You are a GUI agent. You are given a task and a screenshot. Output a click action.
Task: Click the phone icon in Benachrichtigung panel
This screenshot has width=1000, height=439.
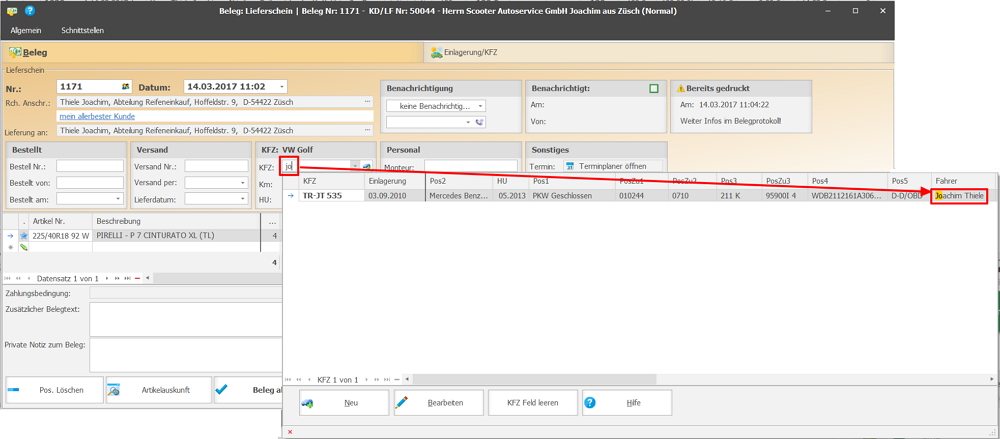click(x=480, y=121)
